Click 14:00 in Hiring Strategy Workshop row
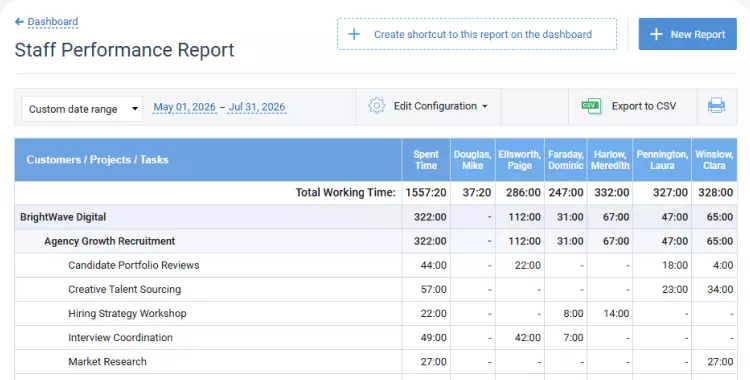The image size is (750, 380). [616, 313]
